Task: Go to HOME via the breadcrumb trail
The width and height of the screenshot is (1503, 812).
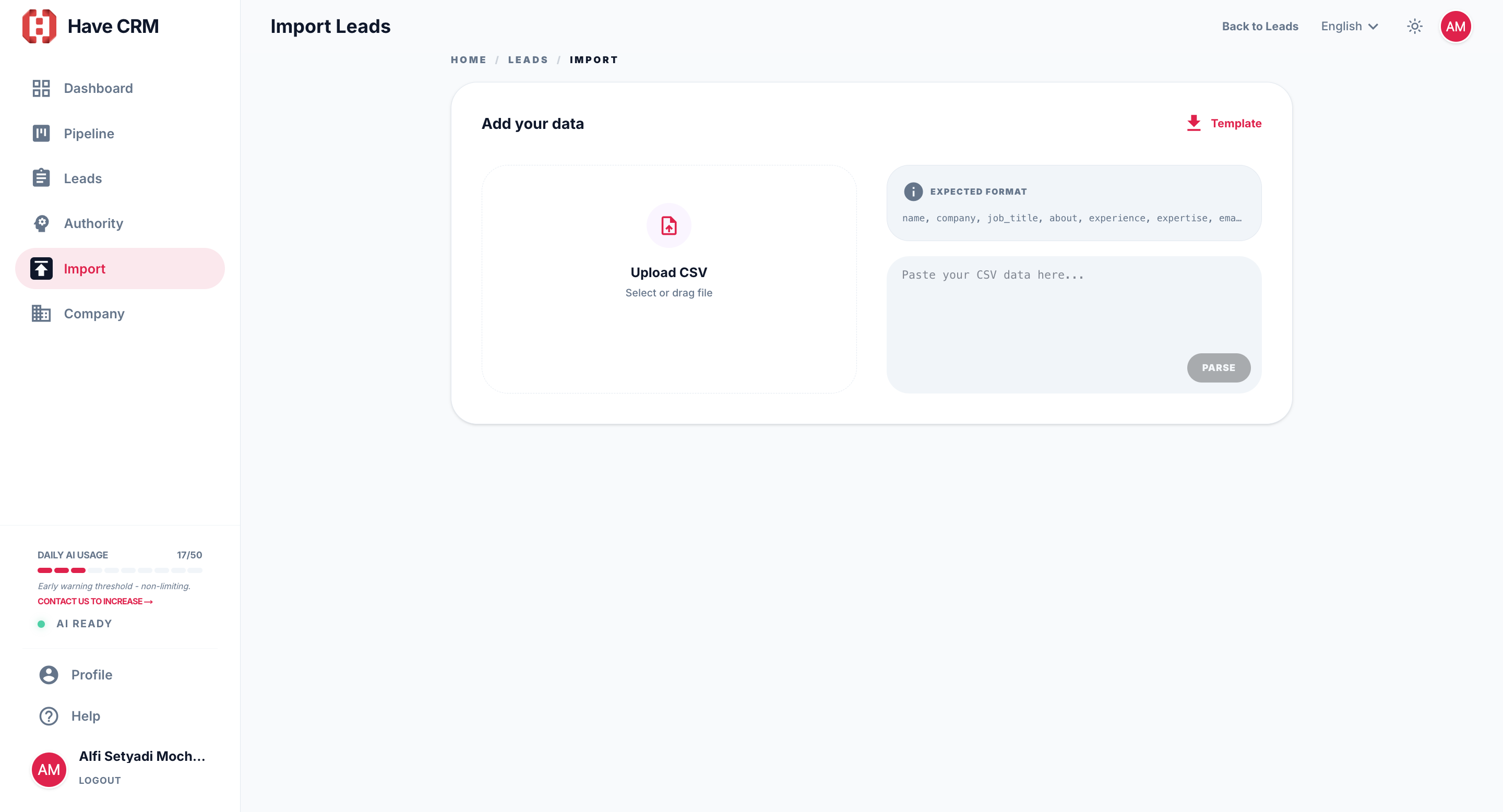Action: (x=468, y=59)
